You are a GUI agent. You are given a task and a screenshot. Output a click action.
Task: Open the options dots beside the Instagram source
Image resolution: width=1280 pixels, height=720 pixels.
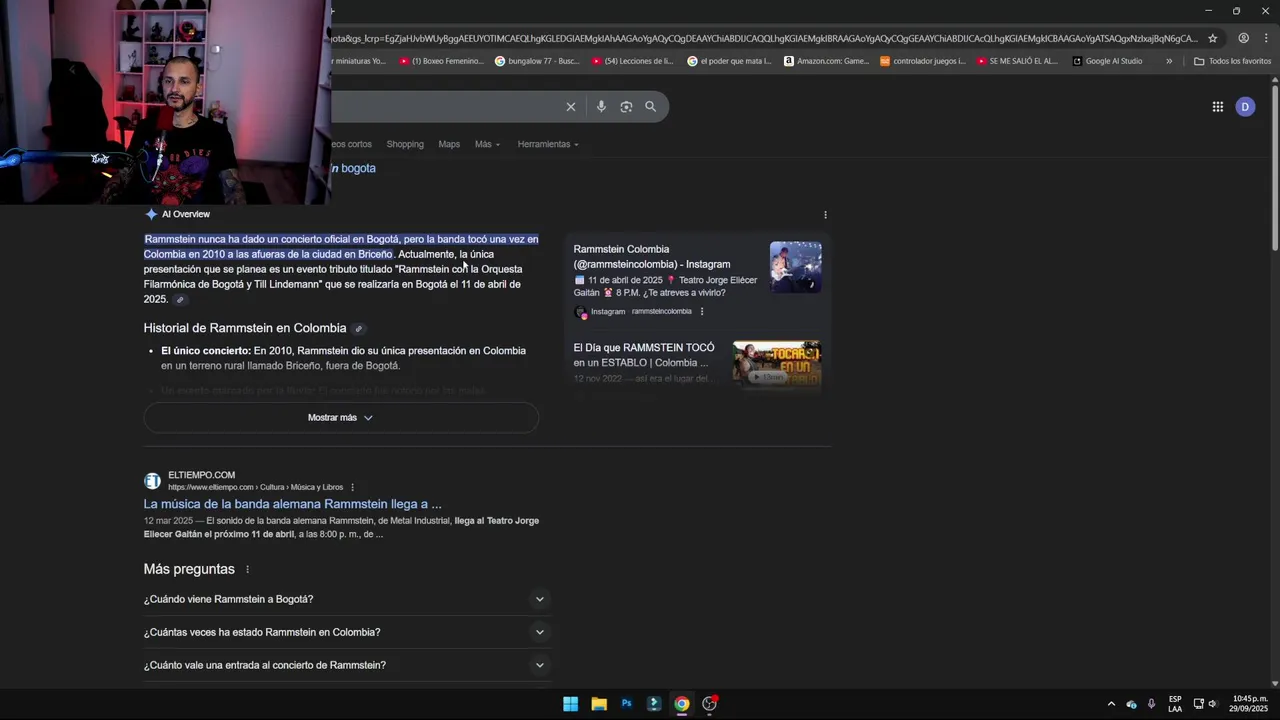point(702,312)
